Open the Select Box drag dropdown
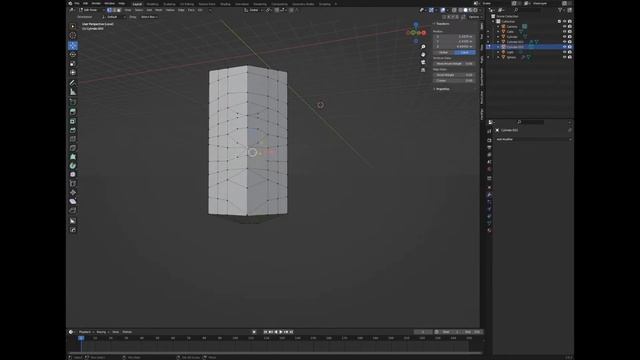 coord(149,17)
